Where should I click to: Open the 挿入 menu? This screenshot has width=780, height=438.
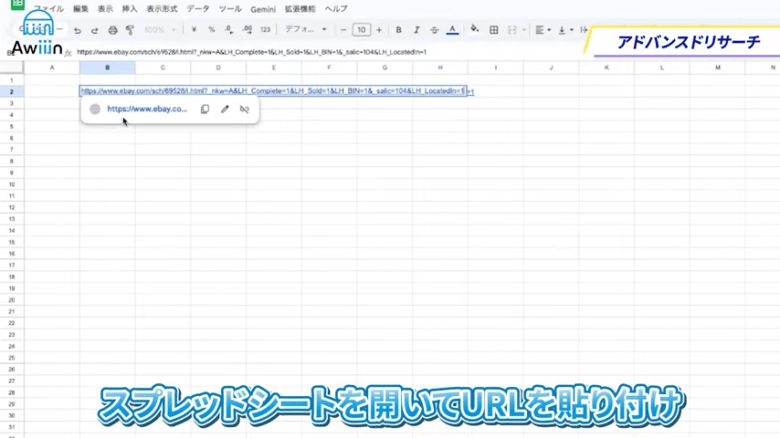[129, 9]
